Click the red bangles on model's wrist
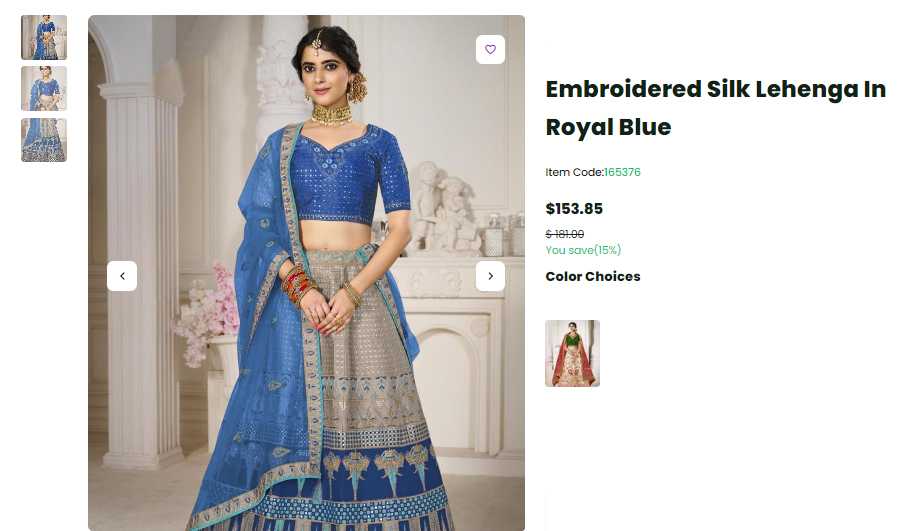 point(298,284)
